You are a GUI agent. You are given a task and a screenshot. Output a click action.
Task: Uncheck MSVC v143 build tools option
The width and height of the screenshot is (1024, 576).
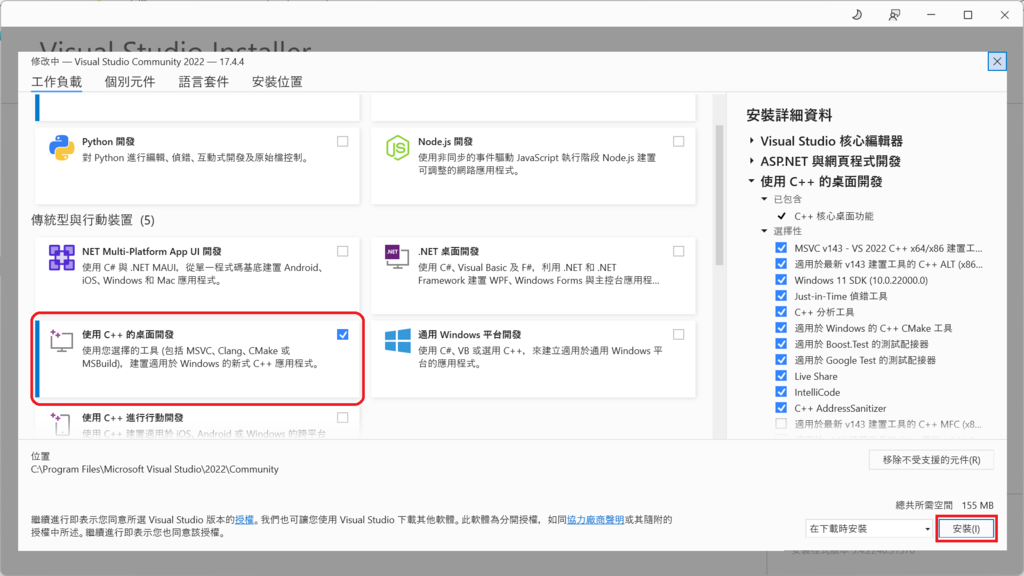coord(781,248)
